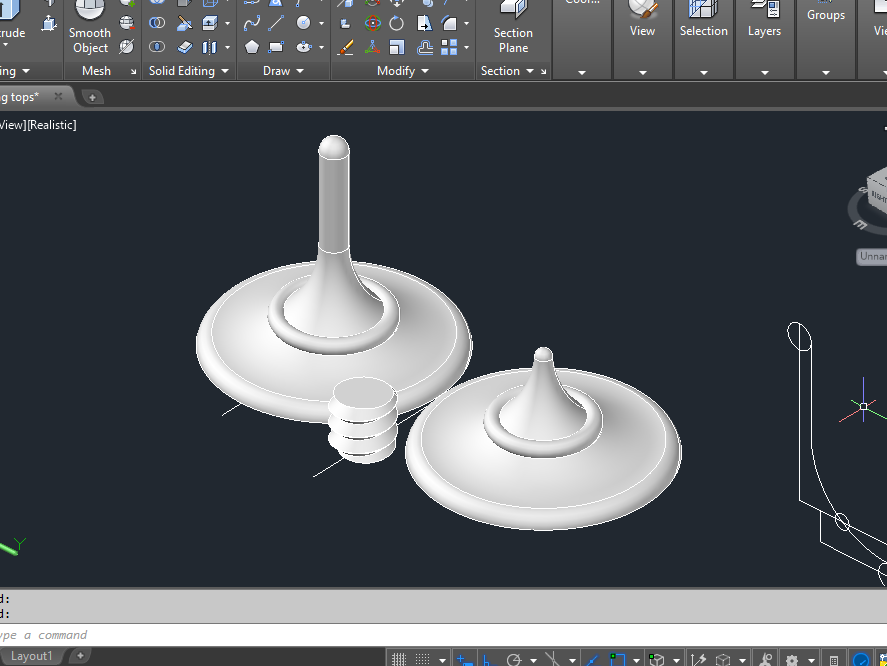Click the Stretch modify tool
This screenshot has width=887, height=666.
tap(424, 23)
